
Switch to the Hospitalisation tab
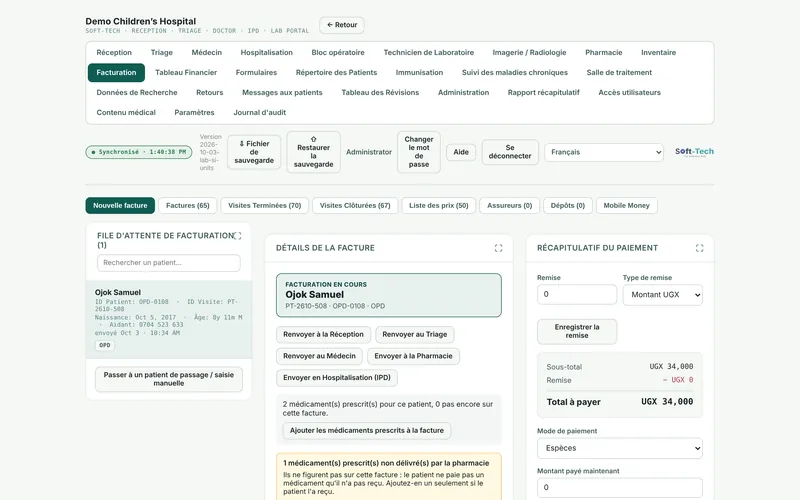266,53
